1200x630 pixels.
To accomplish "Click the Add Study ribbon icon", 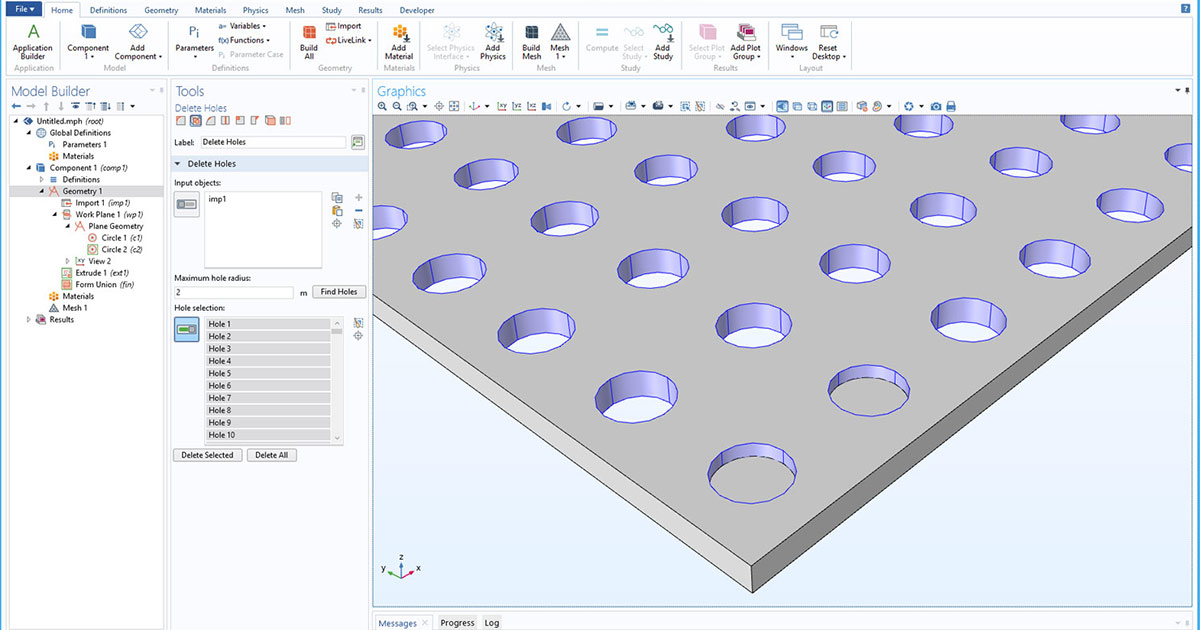I will point(662,42).
